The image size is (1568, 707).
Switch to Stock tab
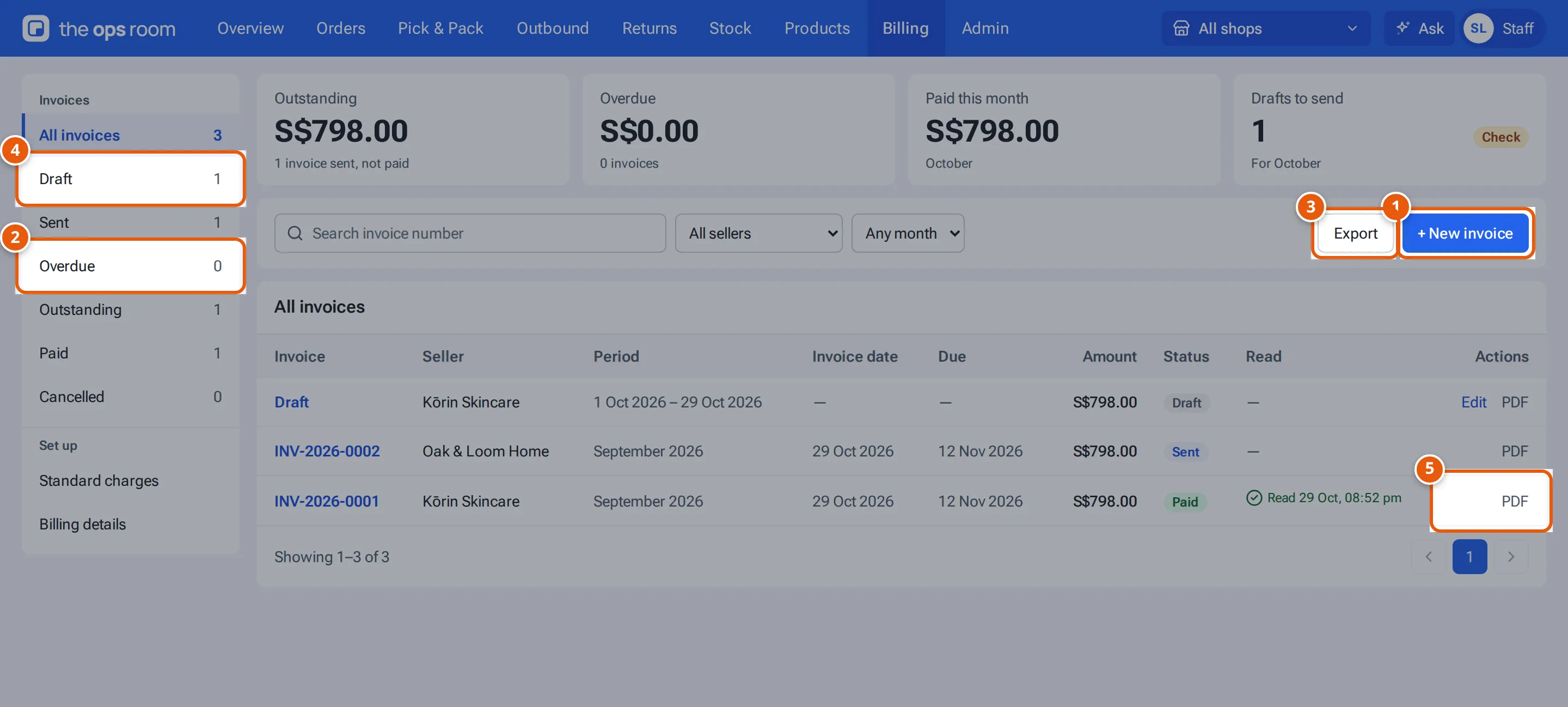pyautogui.click(x=730, y=29)
